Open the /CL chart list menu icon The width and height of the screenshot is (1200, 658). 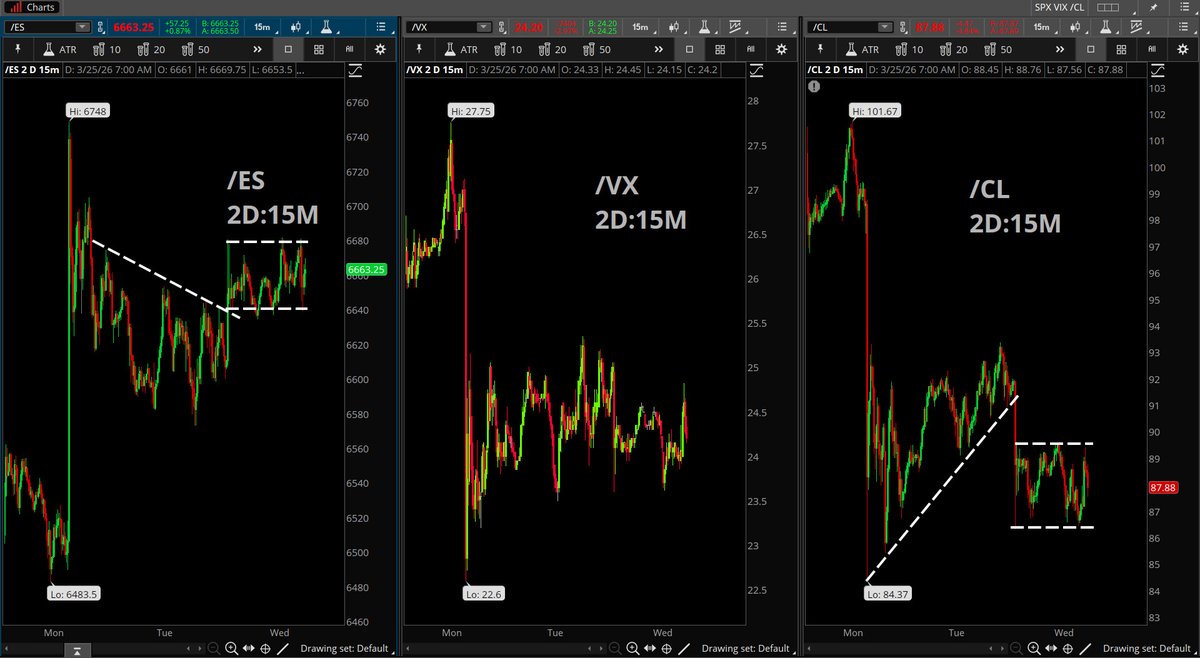(1184, 27)
